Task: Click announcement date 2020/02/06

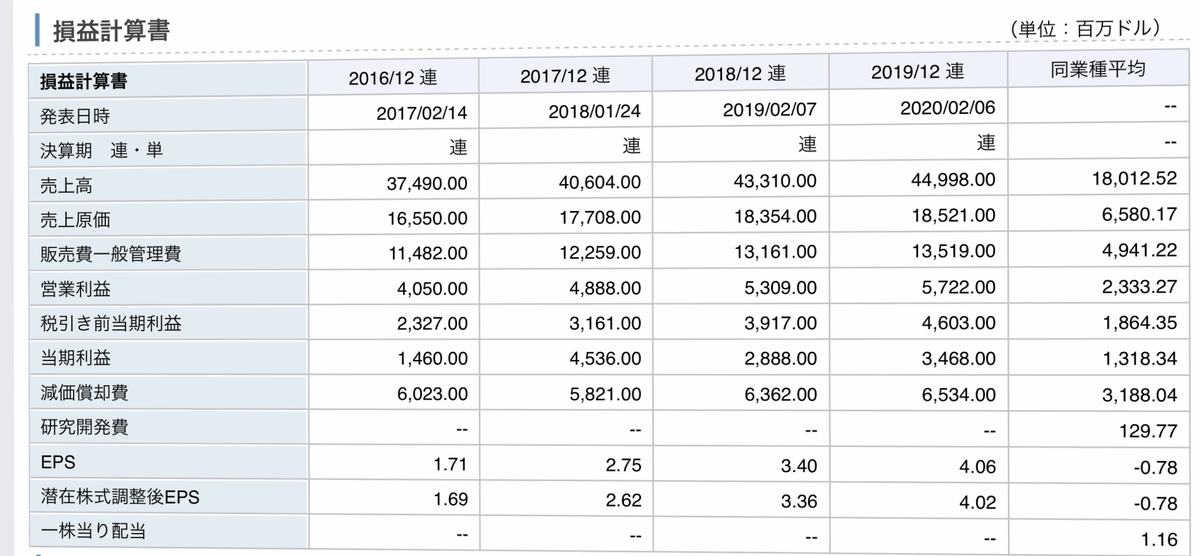Action: pyautogui.click(x=948, y=108)
